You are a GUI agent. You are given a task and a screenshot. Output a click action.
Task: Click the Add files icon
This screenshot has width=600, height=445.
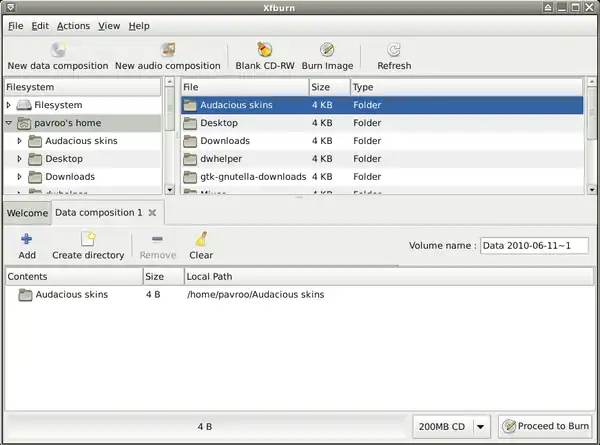[27, 239]
